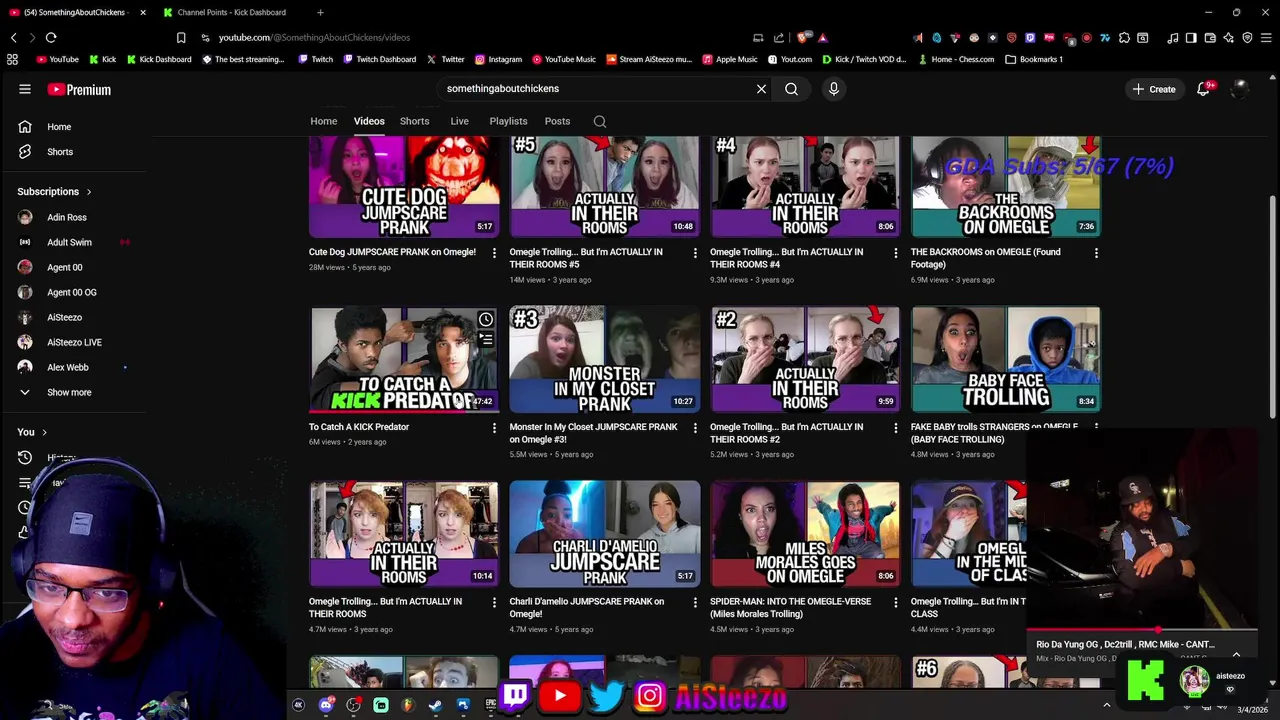Viewport: 1280px width, 720px height.
Task: Open the Miles Morales Goes On Omegle thumbnail
Action: click(805, 534)
